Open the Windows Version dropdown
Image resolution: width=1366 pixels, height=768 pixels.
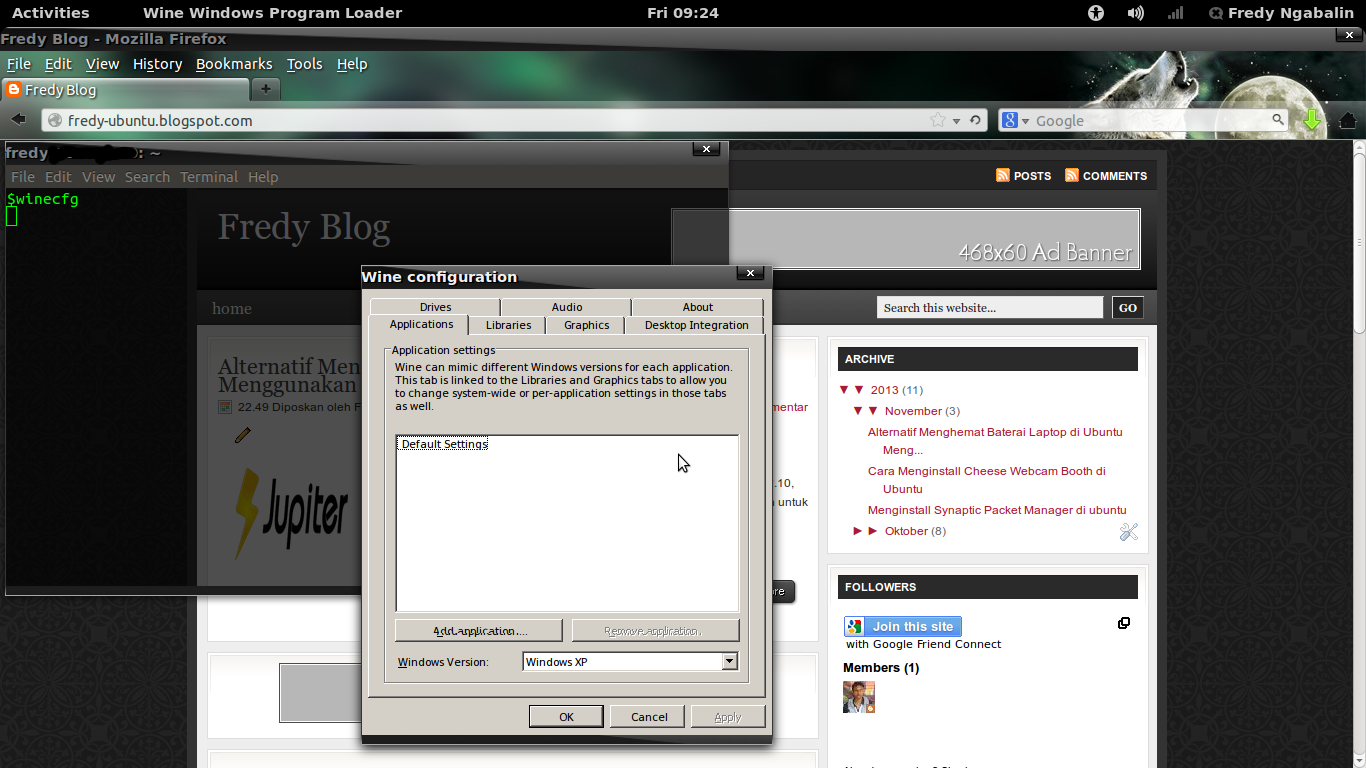point(730,661)
